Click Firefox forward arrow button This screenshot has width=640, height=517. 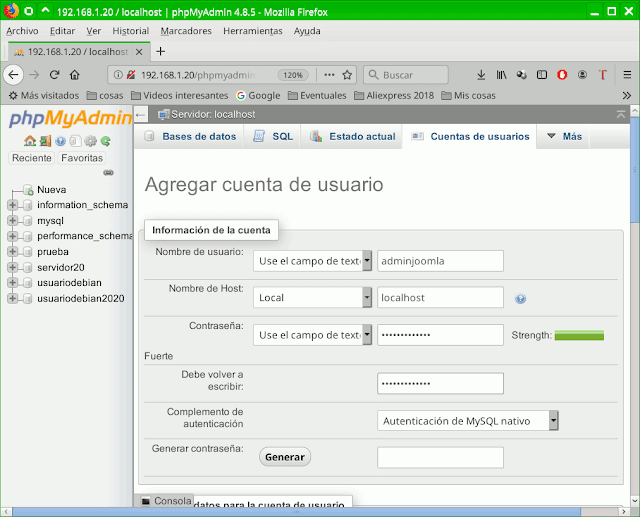click(x=34, y=75)
